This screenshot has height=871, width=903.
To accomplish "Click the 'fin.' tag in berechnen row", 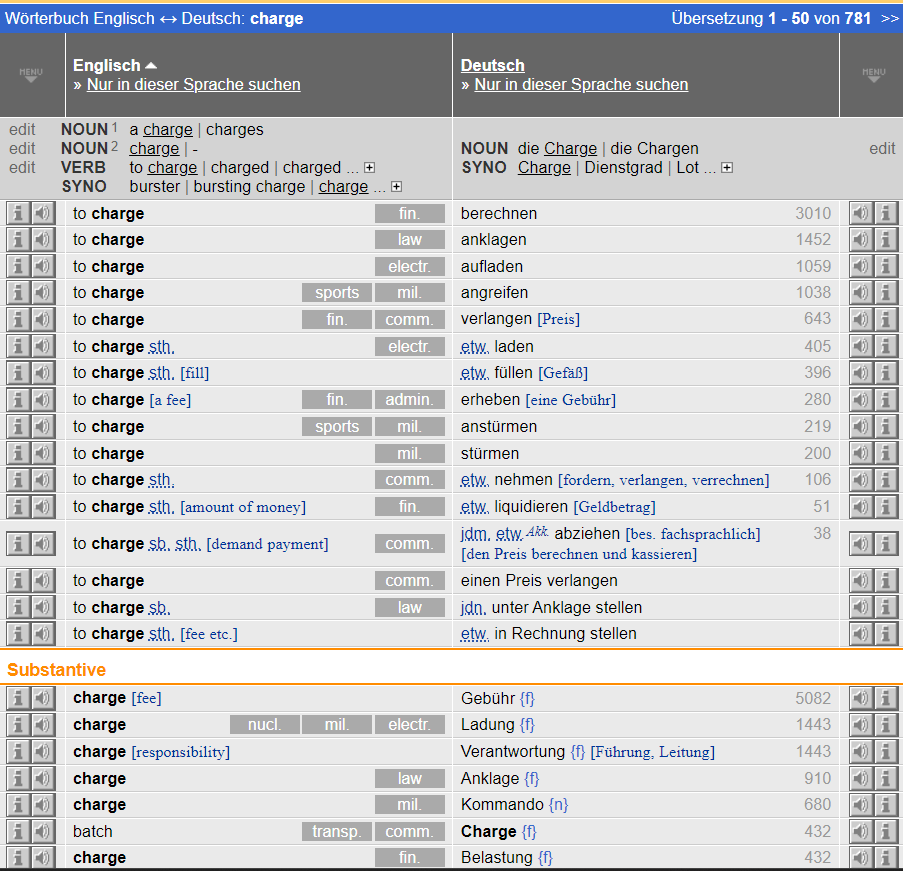I will coord(409,213).
